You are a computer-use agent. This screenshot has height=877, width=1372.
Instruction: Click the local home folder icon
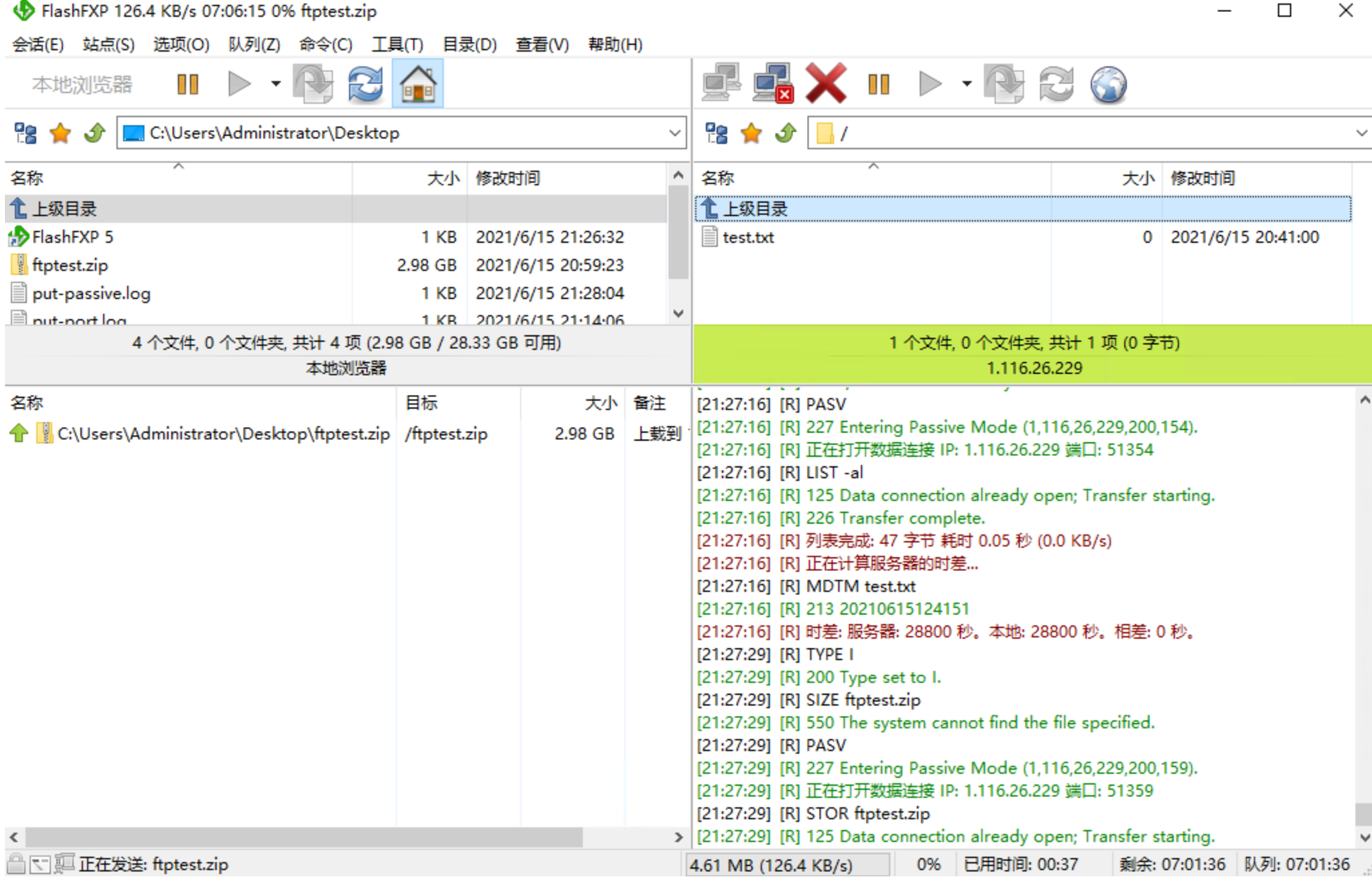click(x=418, y=84)
